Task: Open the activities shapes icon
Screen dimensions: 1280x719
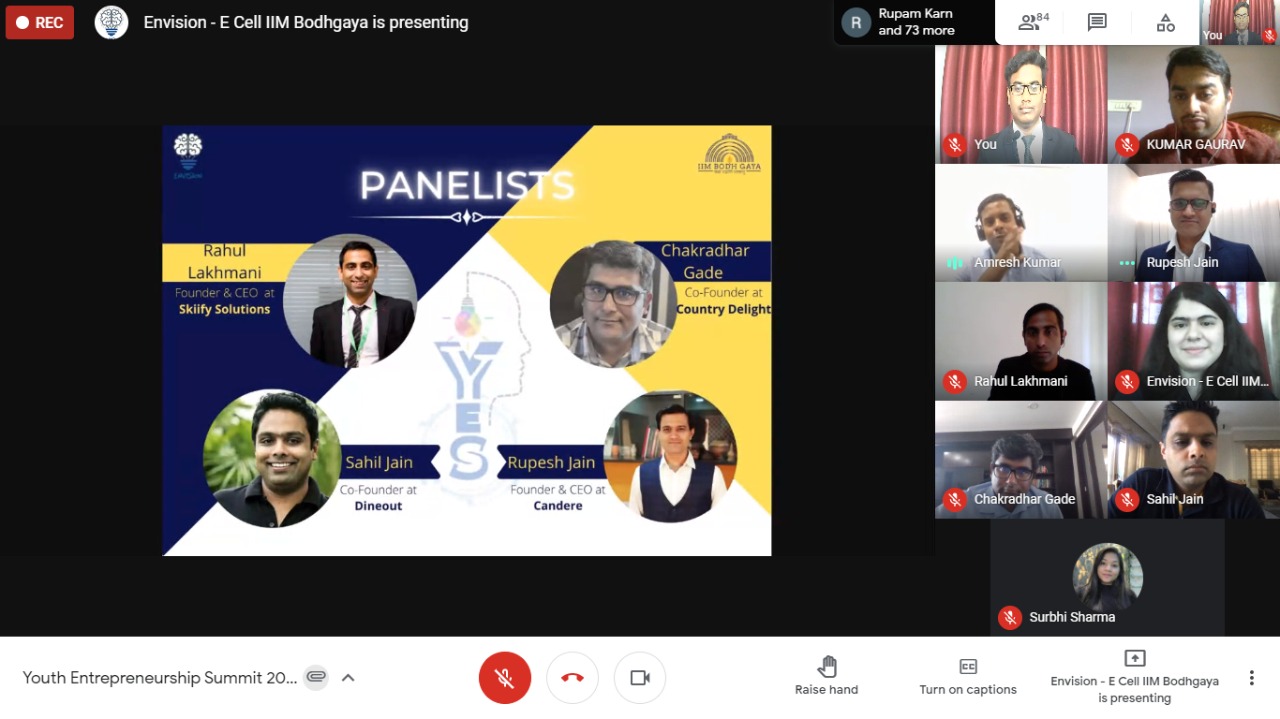Action: point(1165,22)
